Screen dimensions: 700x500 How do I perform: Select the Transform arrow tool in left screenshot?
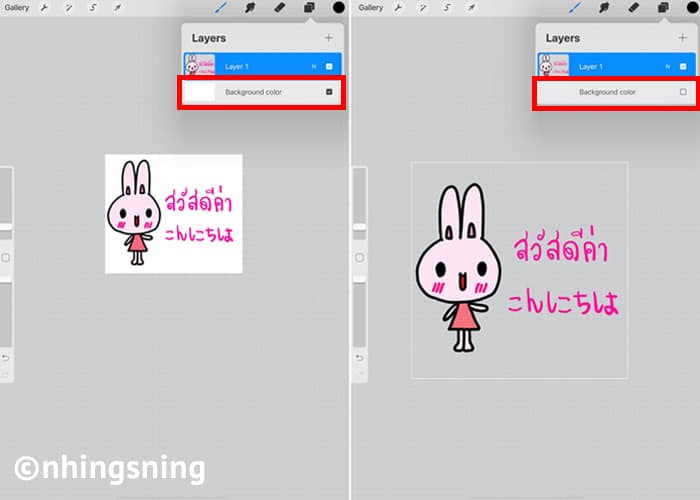117,8
